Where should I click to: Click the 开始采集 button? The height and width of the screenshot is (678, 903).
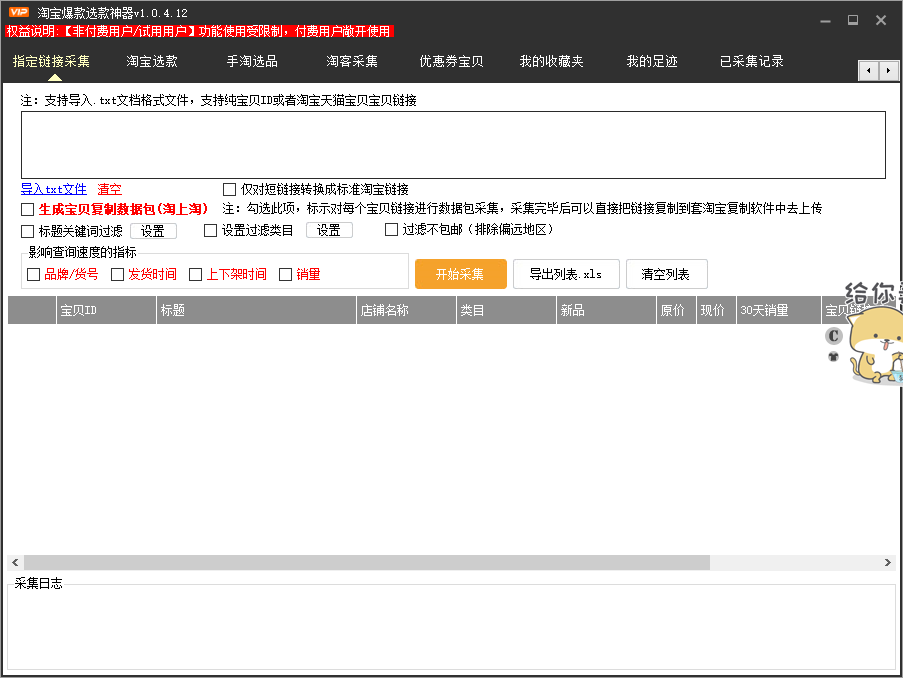coord(460,273)
